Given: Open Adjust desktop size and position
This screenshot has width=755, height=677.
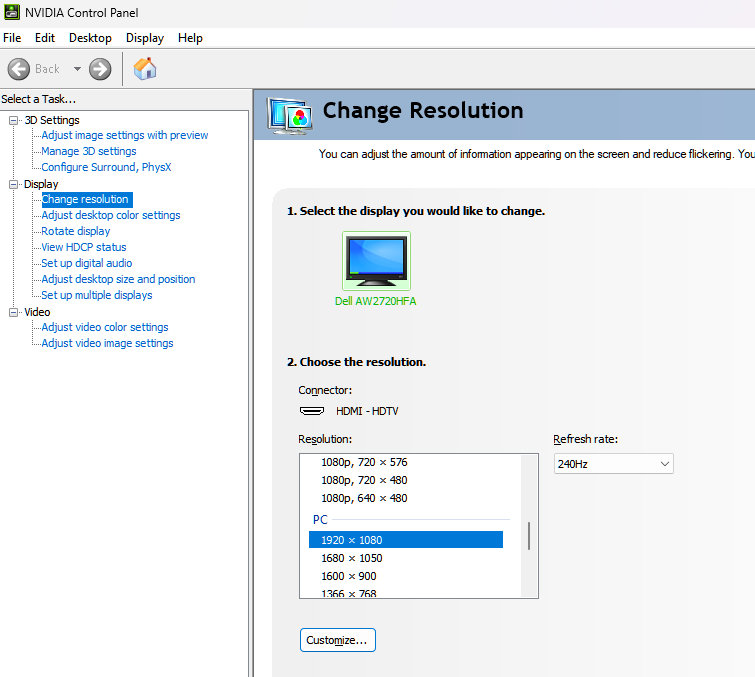Looking at the screenshot, I should point(118,279).
